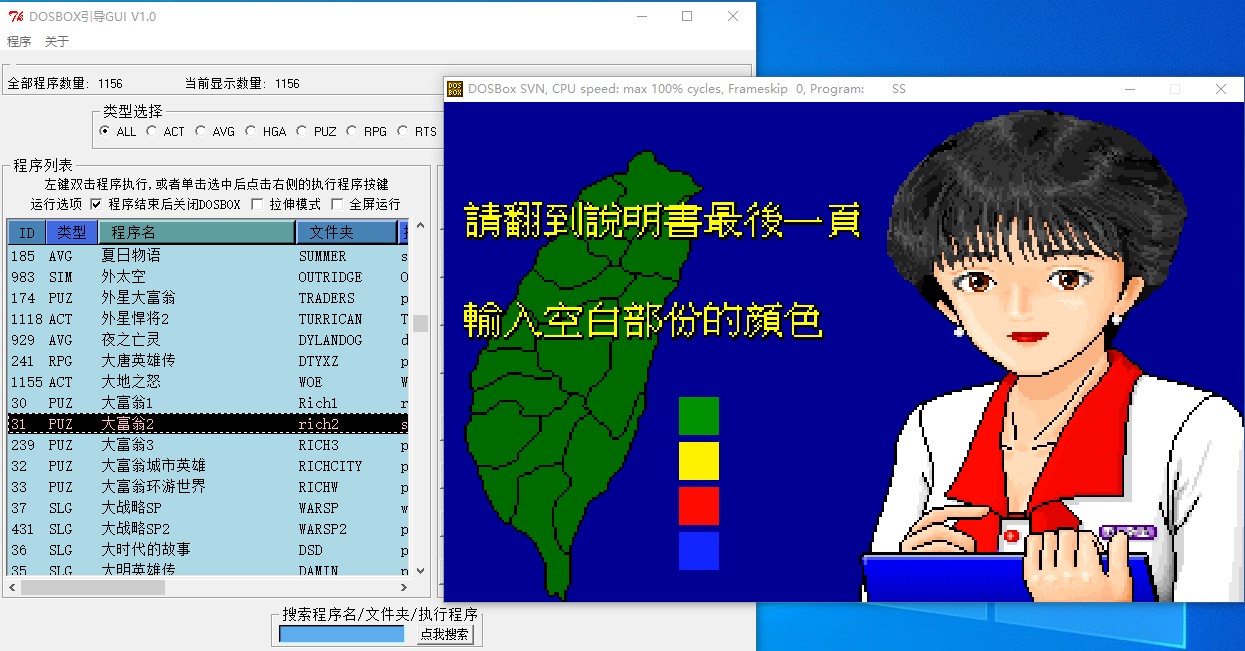Screen dimensions: 1245x651
Task: Select the ACT type radio button
Action: coord(152,131)
